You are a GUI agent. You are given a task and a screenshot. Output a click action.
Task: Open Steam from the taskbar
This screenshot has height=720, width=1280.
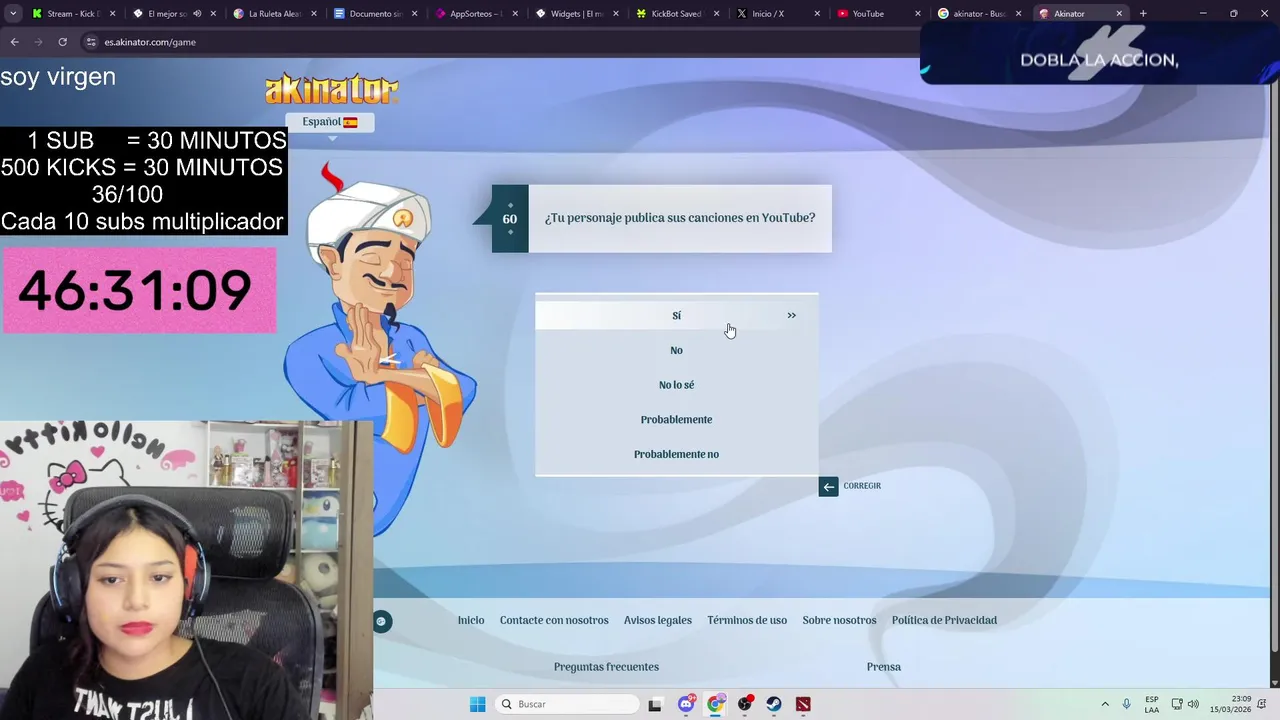(x=774, y=704)
